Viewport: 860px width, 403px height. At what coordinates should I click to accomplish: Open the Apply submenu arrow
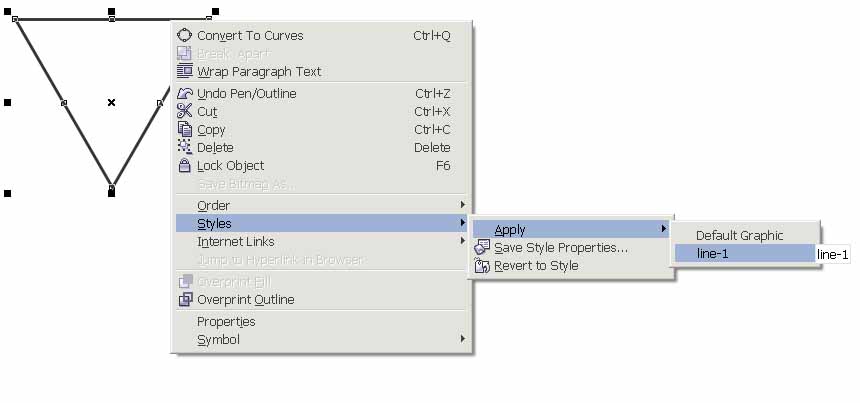(664, 229)
